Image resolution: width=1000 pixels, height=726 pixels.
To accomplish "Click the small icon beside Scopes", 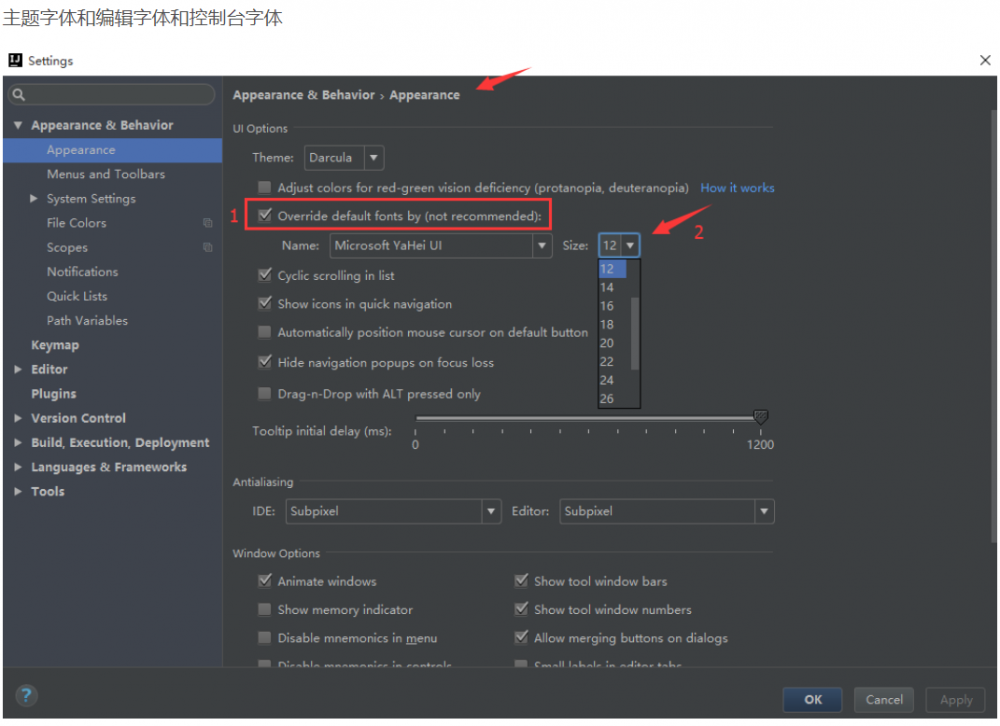I will pyautogui.click(x=208, y=247).
